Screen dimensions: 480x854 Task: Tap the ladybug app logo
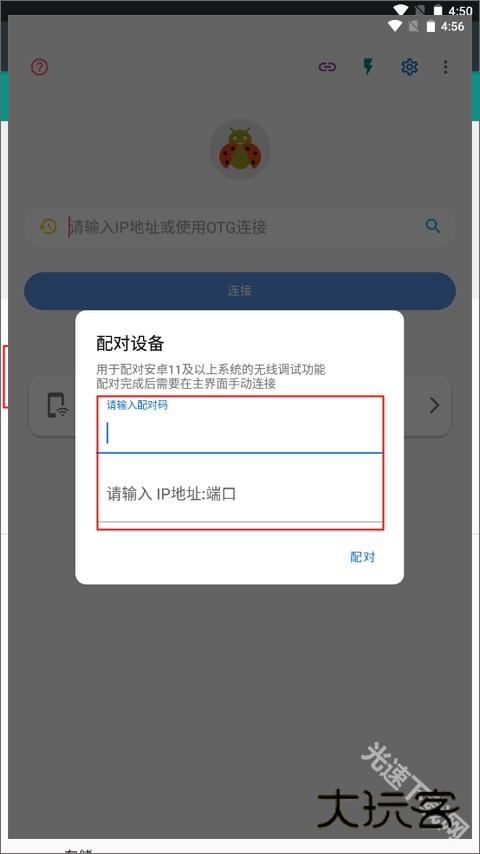pos(240,149)
